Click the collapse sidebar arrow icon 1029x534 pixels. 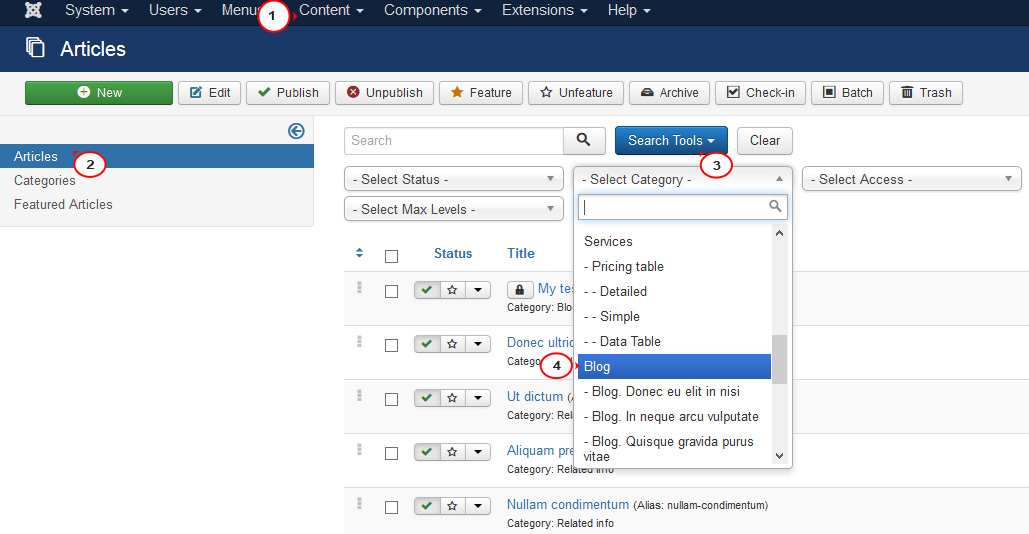296,131
